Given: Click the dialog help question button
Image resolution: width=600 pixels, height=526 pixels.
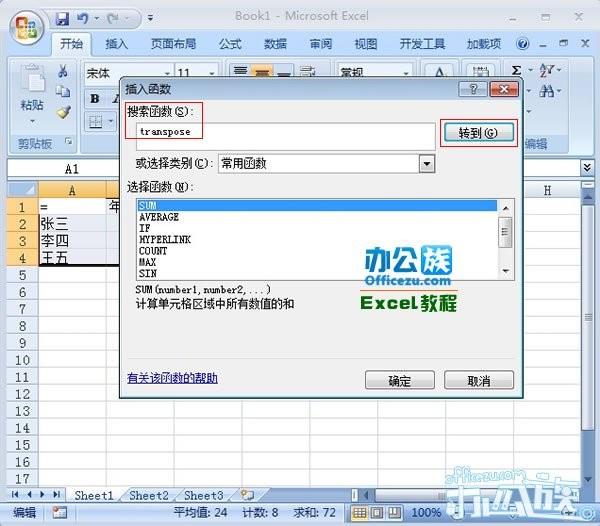Looking at the screenshot, I should tap(473, 89).
